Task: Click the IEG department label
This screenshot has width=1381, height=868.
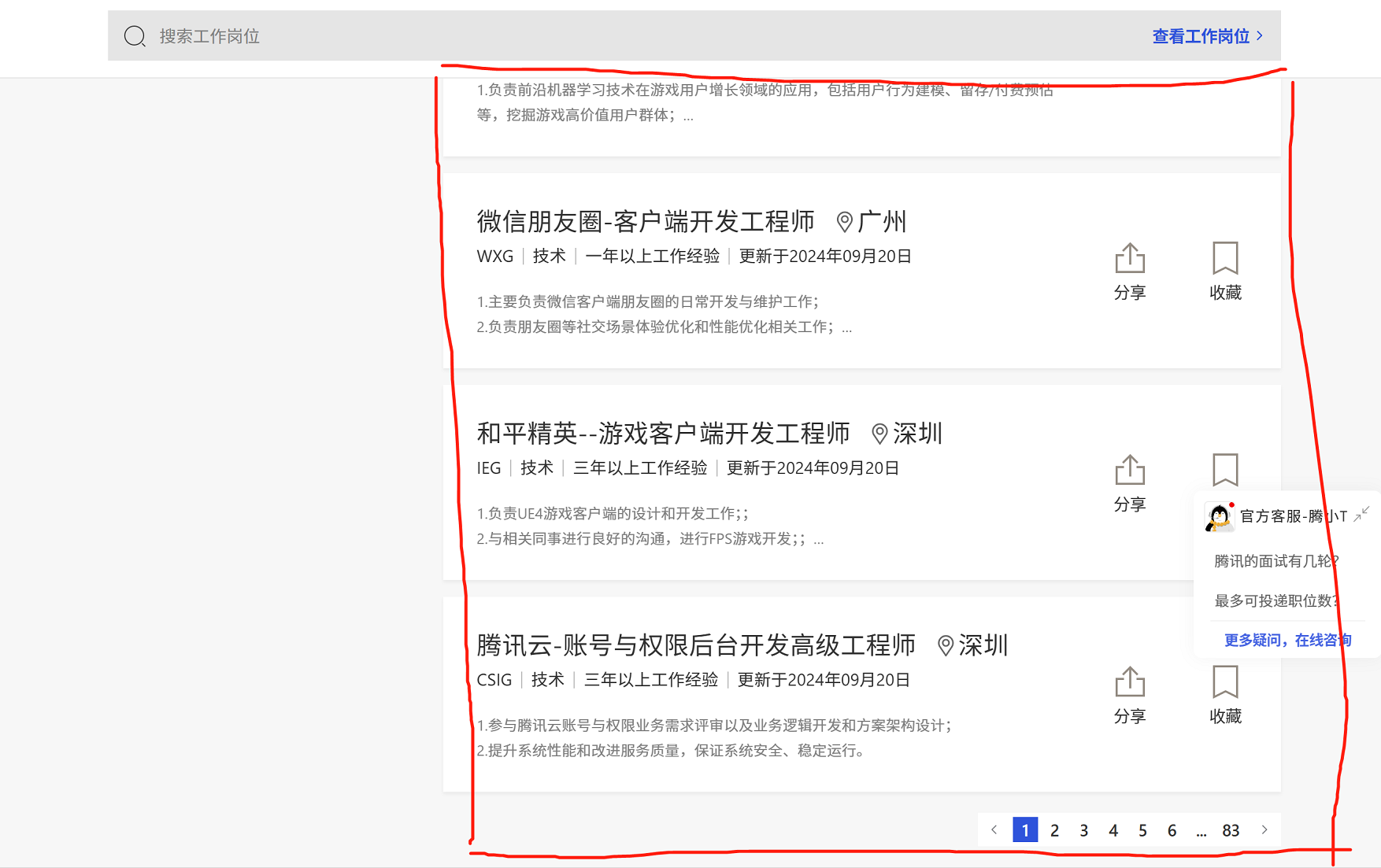Action: pos(489,468)
